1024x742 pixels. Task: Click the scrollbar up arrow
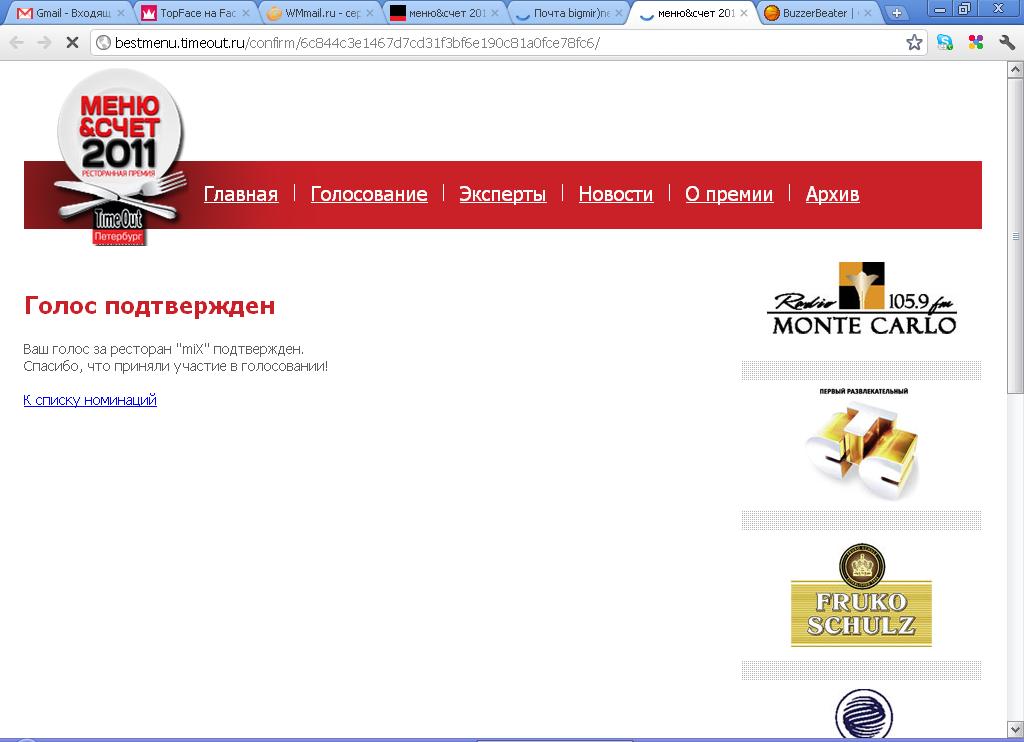pos(1016,69)
